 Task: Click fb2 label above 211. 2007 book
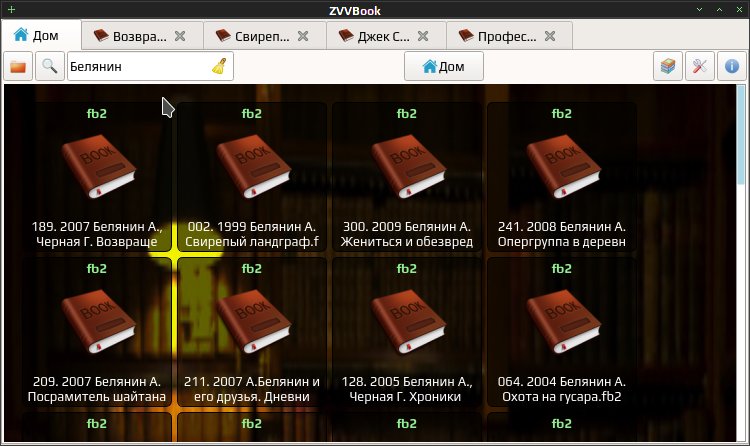point(252,268)
